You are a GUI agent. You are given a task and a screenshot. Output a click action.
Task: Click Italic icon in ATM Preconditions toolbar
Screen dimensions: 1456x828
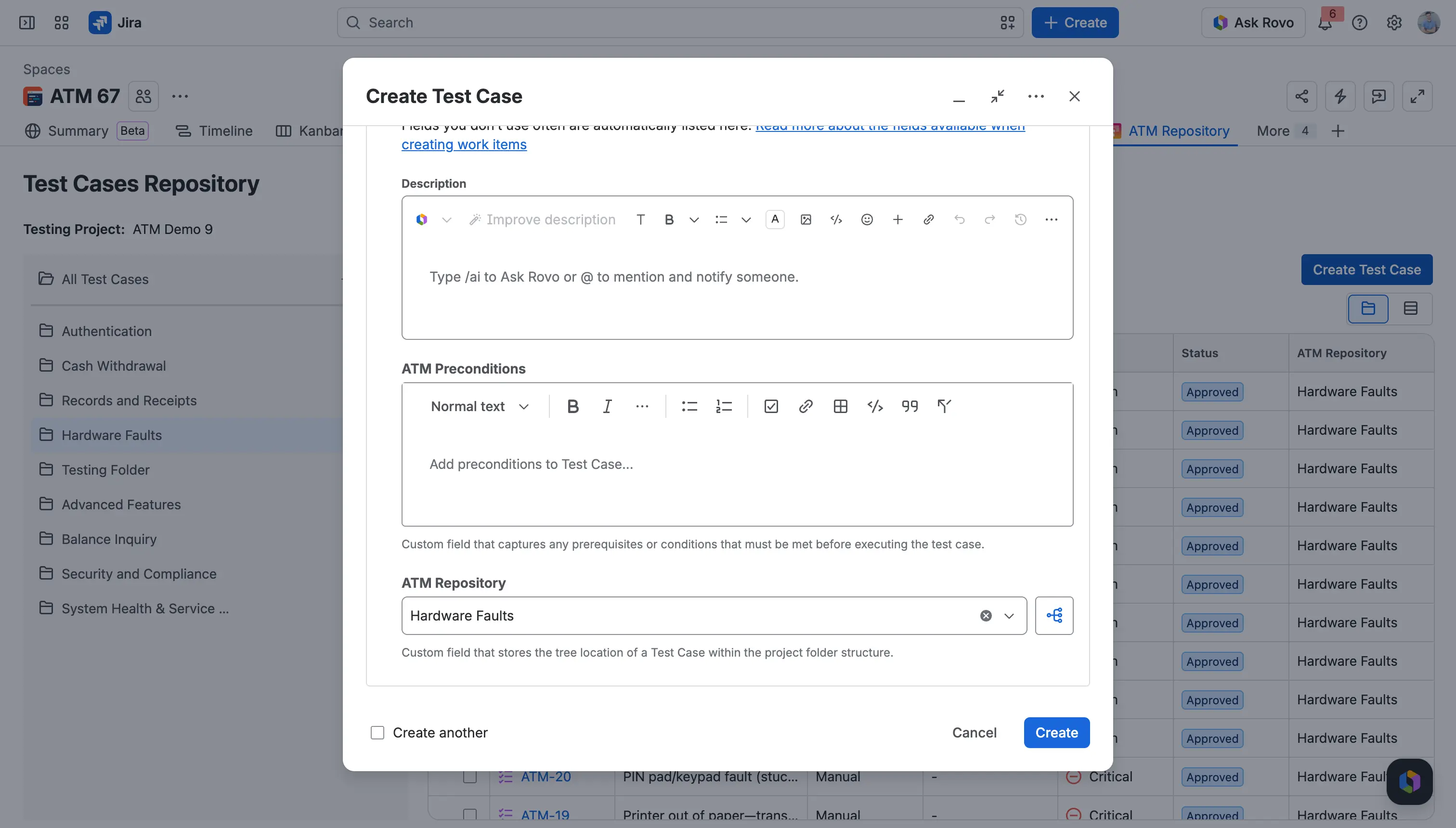click(607, 406)
